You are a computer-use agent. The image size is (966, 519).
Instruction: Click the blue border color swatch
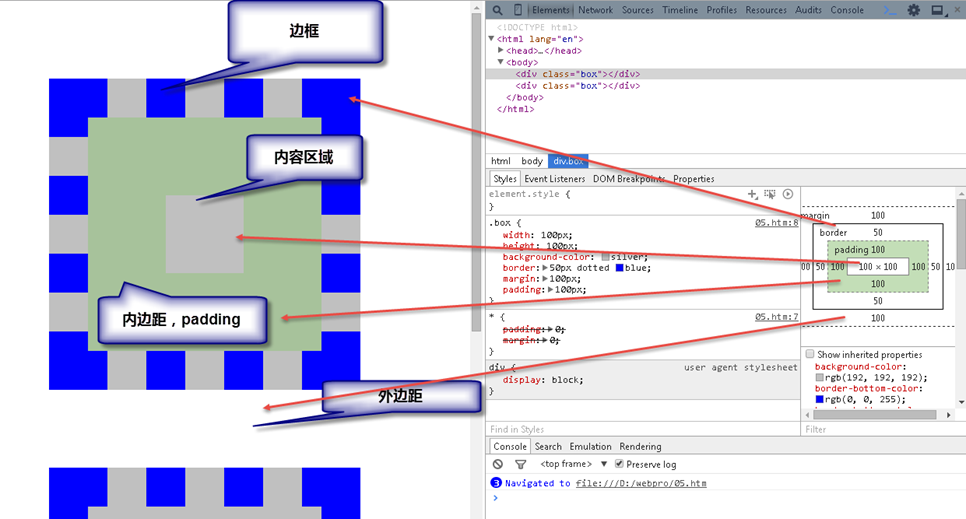coord(620,268)
